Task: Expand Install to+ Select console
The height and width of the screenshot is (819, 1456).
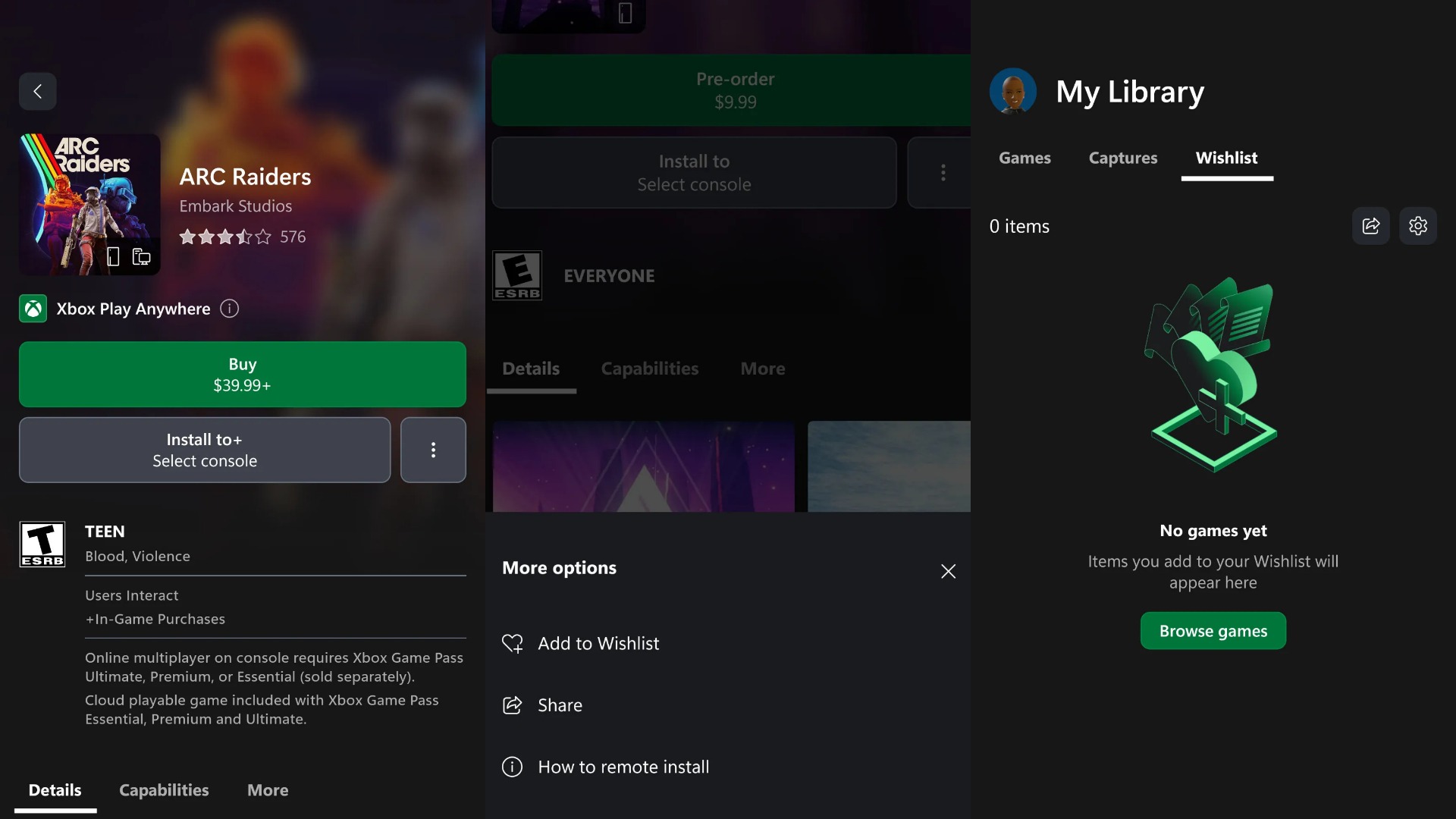Action: [x=205, y=450]
